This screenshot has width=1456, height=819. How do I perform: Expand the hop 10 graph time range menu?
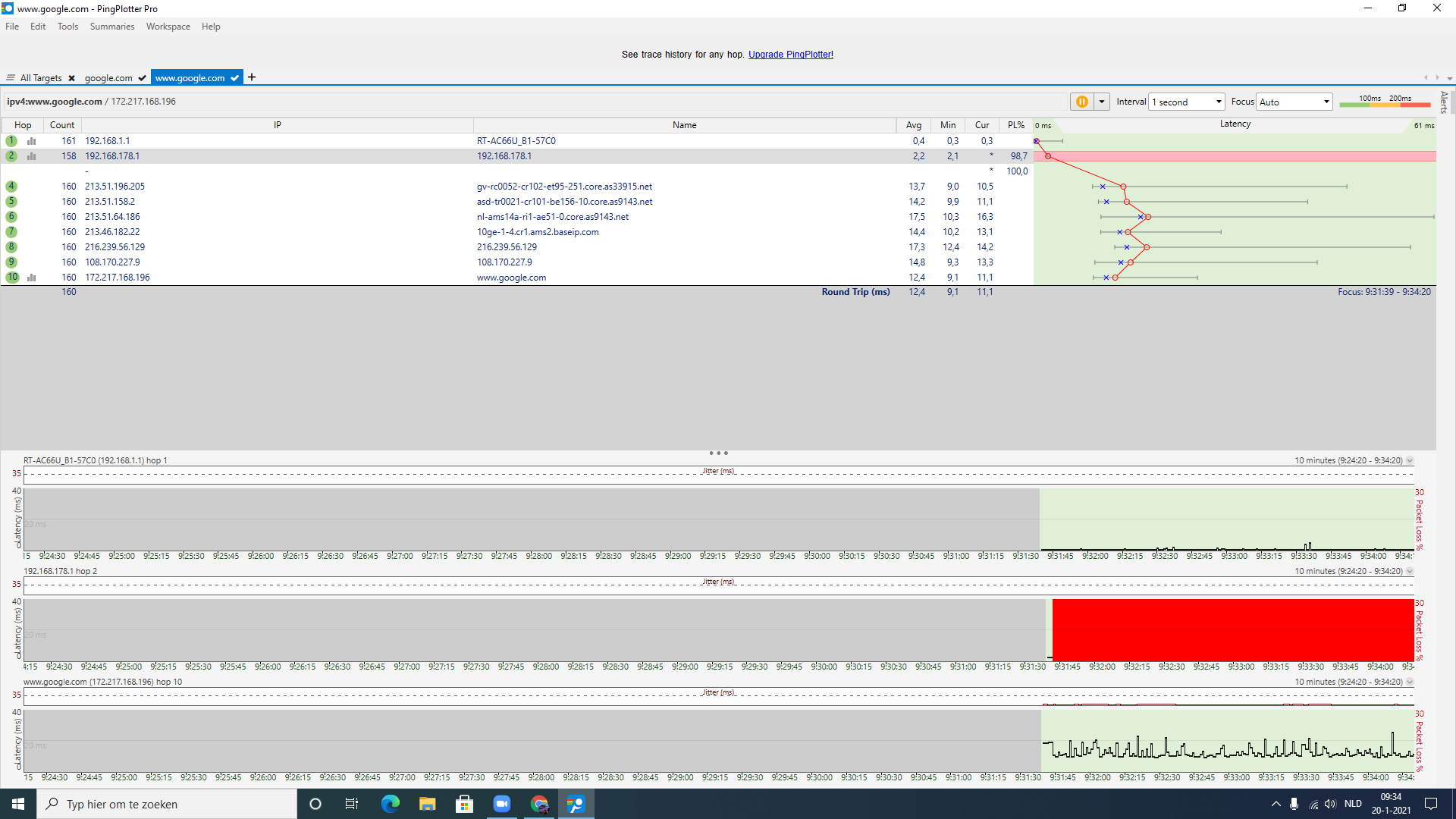tap(1410, 682)
